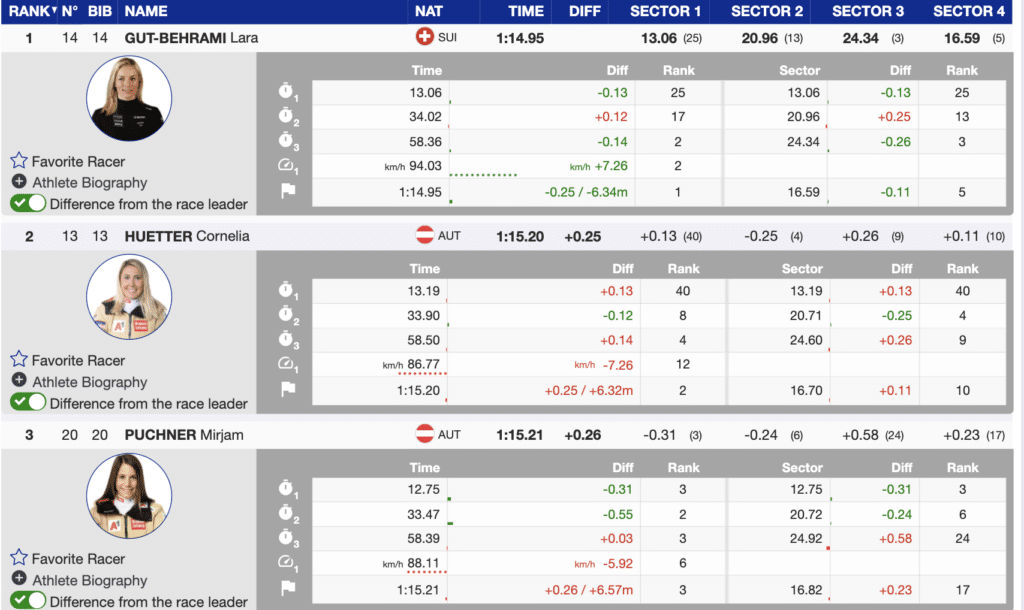Open Favorite Racer link for Huetter
The height and width of the screenshot is (610, 1024).
pyautogui.click(x=78, y=360)
